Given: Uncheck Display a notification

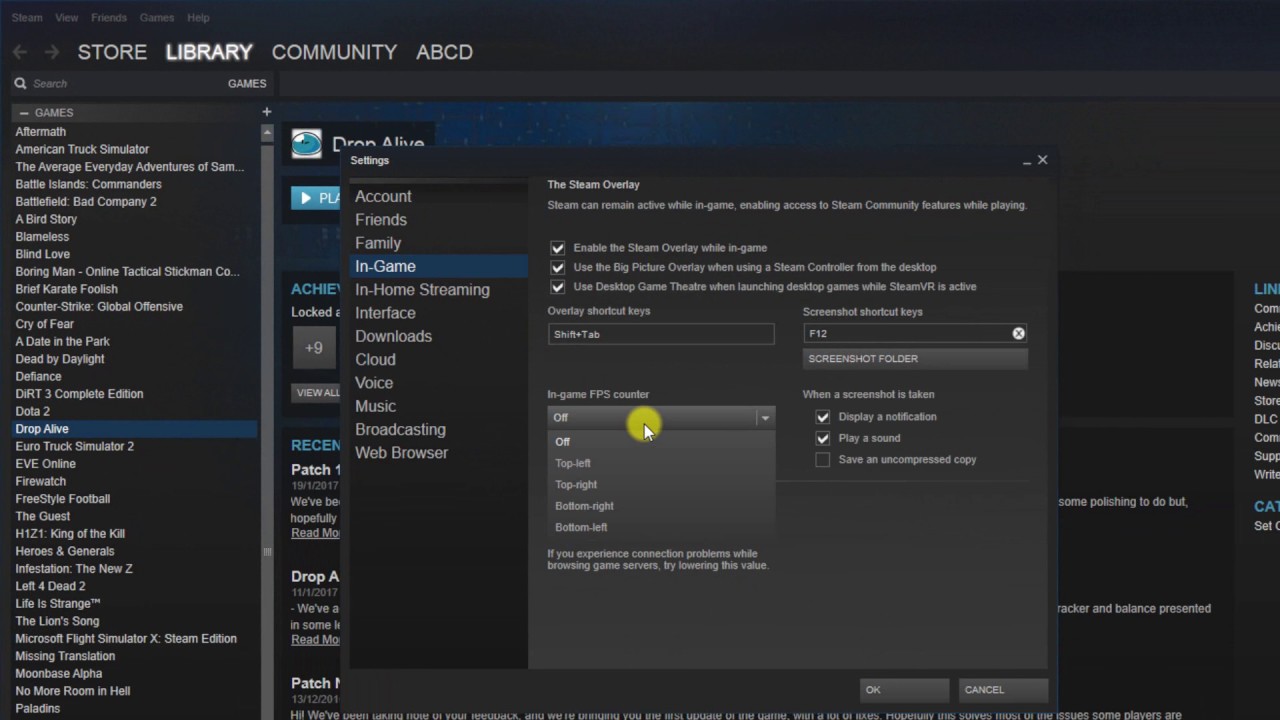Looking at the screenshot, I should click(x=823, y=417).
